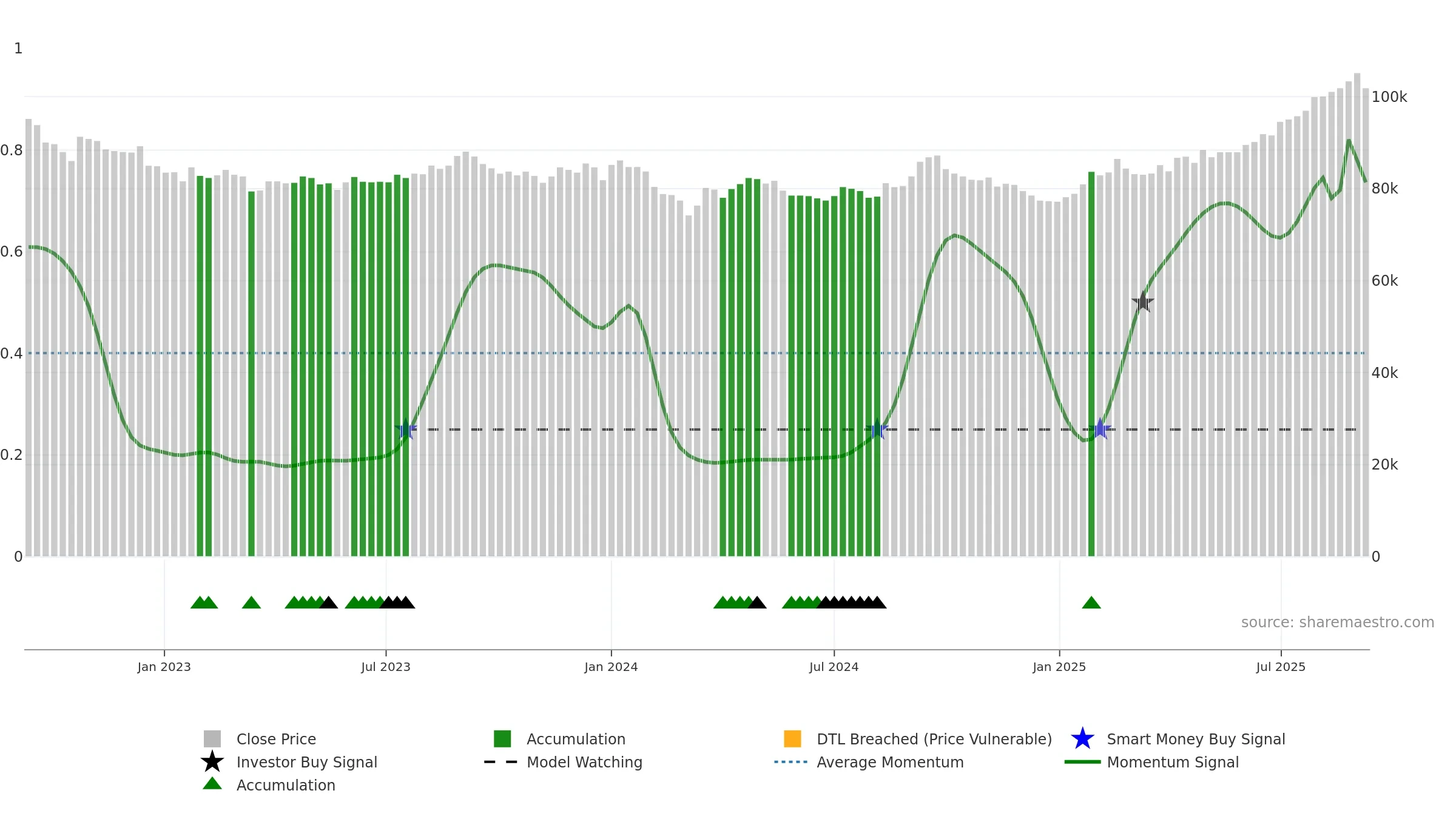The width and height of the screenshot is (1456, 819).
Task: Click the source: sharemaestro.com text
Action: coord(1338,622)
